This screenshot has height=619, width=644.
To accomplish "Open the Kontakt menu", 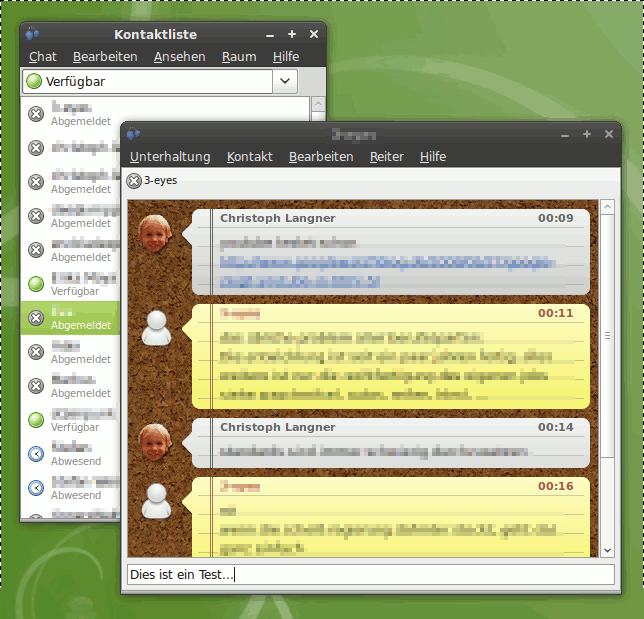I will click(249, 156).
